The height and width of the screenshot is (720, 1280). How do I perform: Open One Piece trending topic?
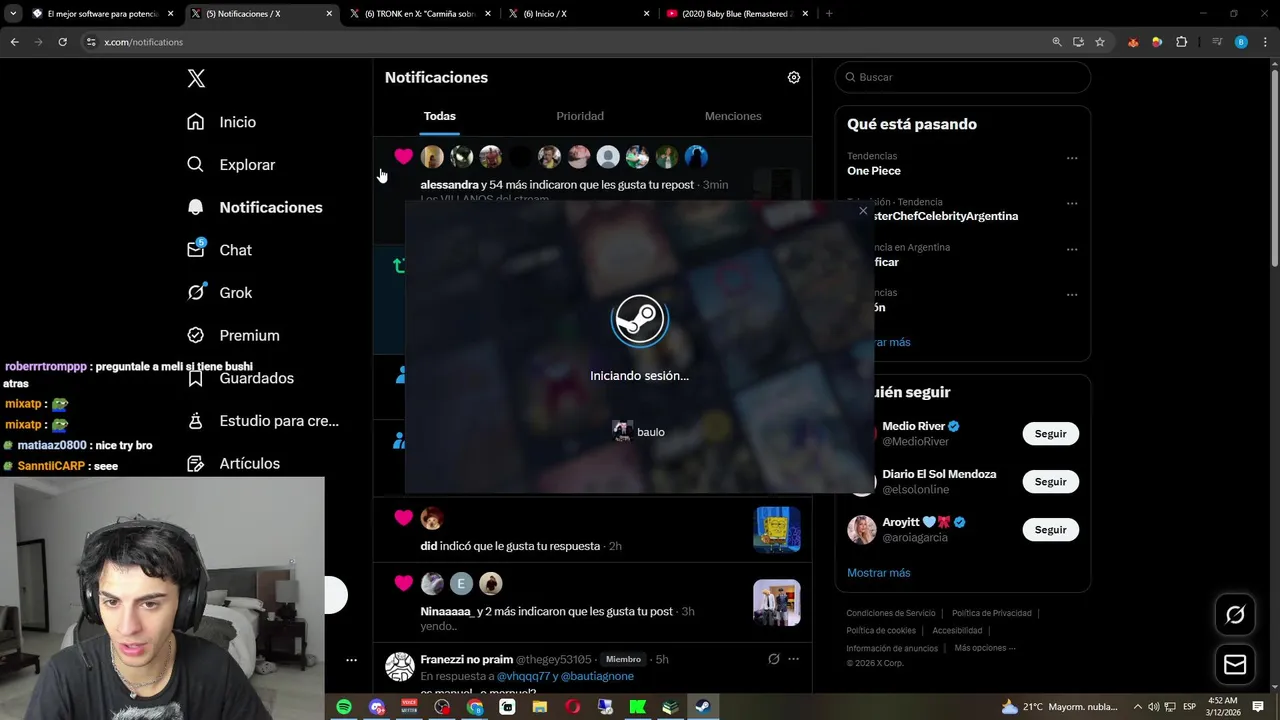[874, 171]
